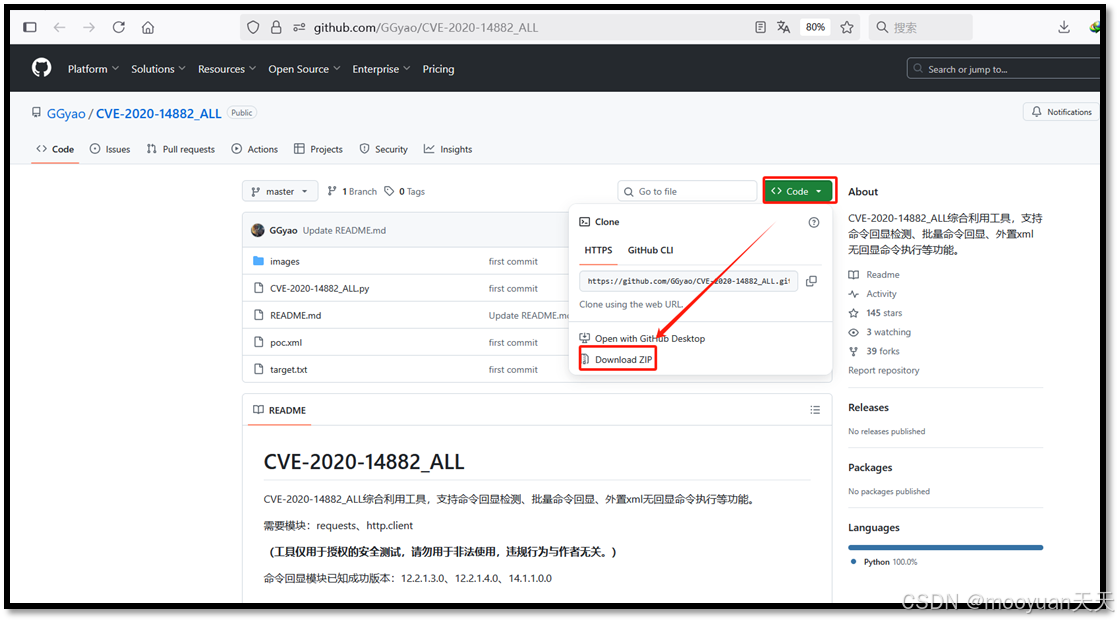Go to the Pricing page
The height and width of the screenshot is (622, 1119).
point(438,68)
